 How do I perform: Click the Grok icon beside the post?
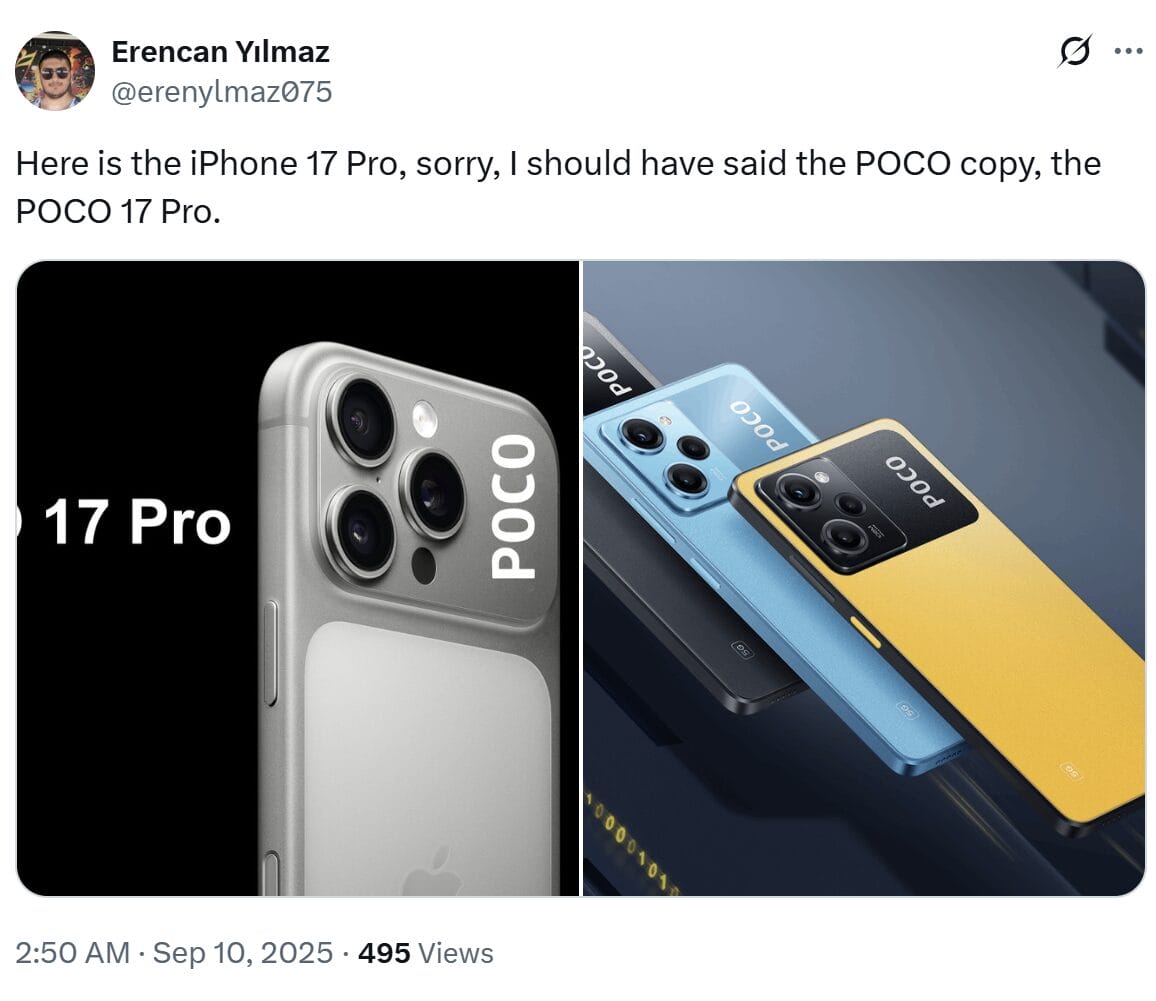coord(1074,52)
